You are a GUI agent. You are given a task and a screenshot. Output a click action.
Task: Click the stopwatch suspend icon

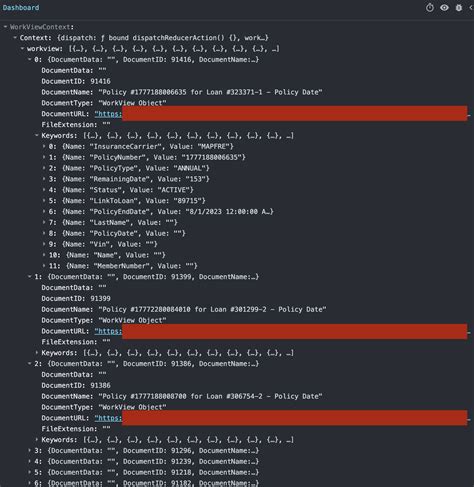[430, 7]
